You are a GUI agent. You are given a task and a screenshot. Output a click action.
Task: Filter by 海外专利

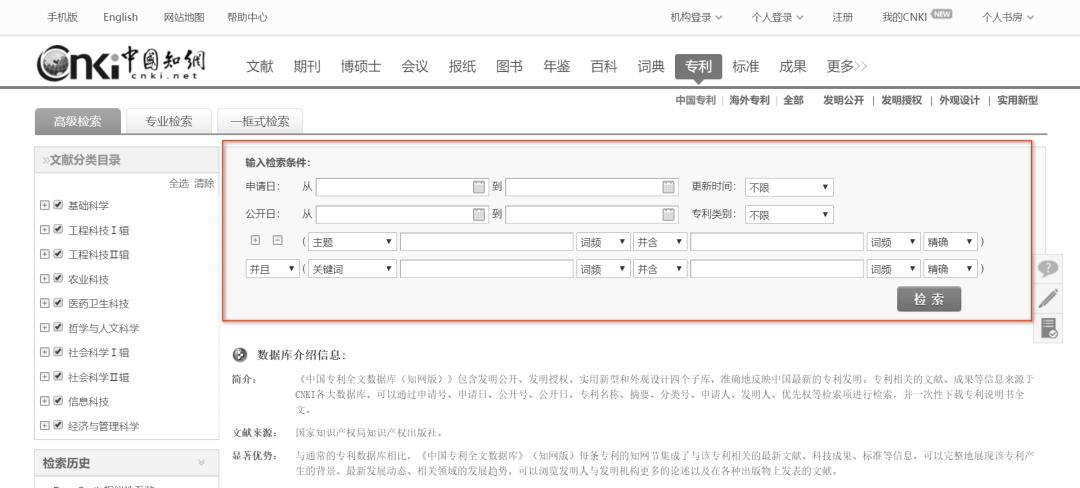(749, 100)
